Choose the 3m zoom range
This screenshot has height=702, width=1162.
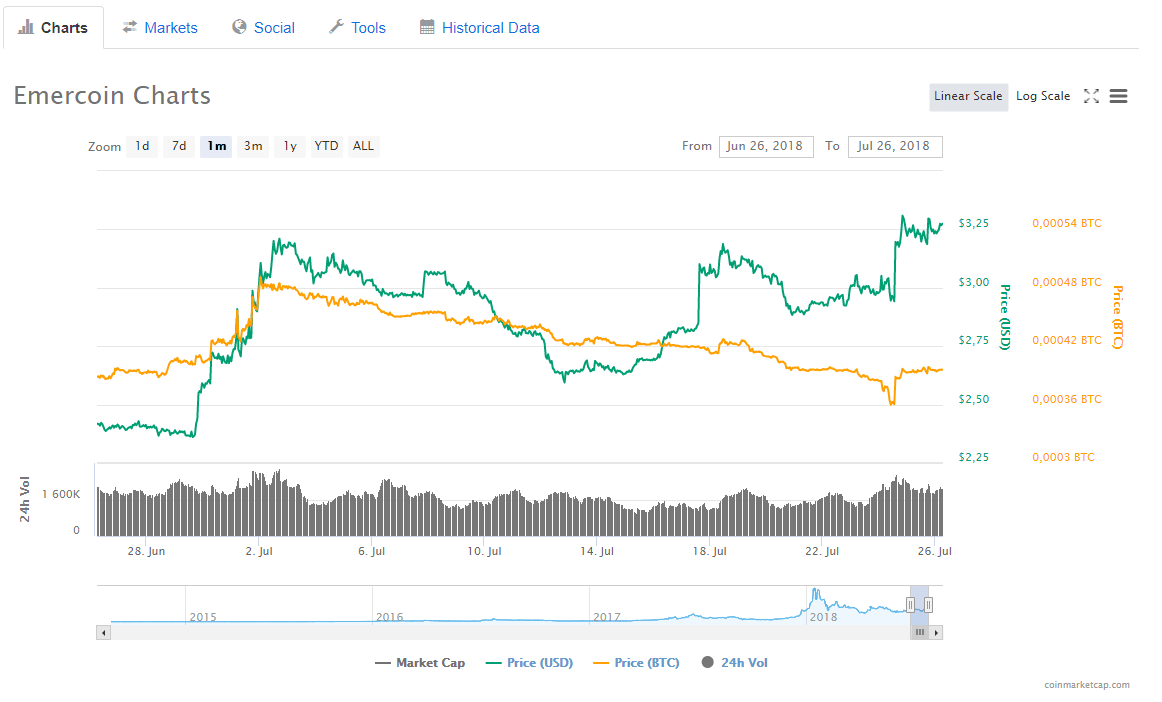click(x=253, y=146)
